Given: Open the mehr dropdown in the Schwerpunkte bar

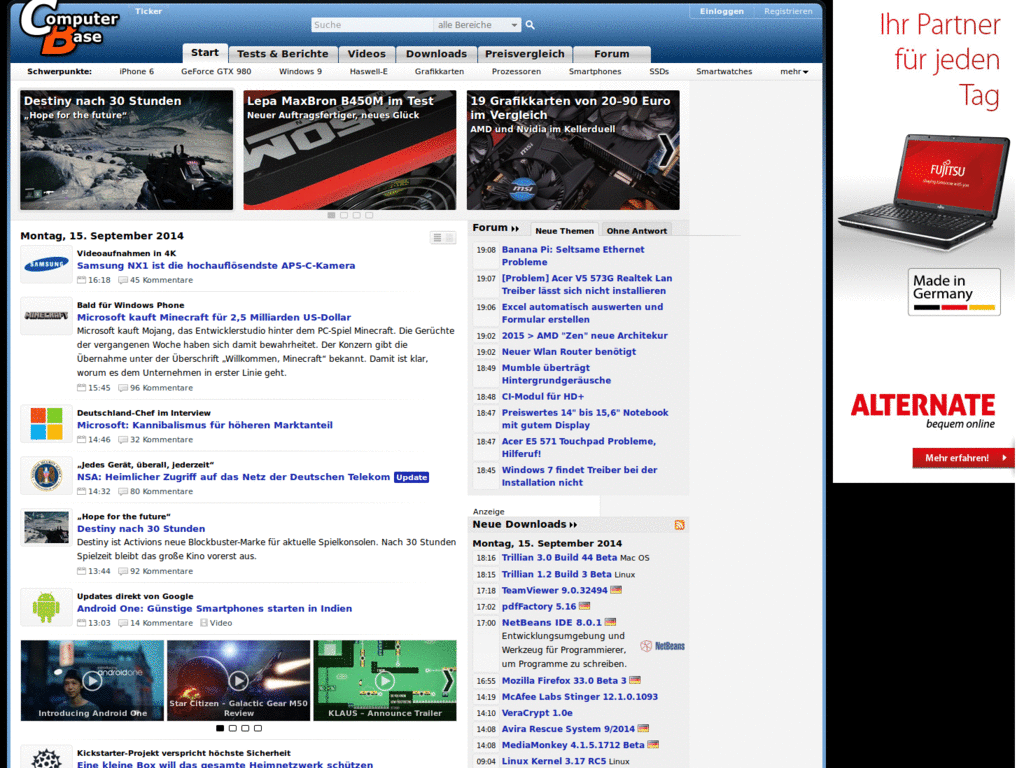Looking at the screenshot, I should point(793,71).
